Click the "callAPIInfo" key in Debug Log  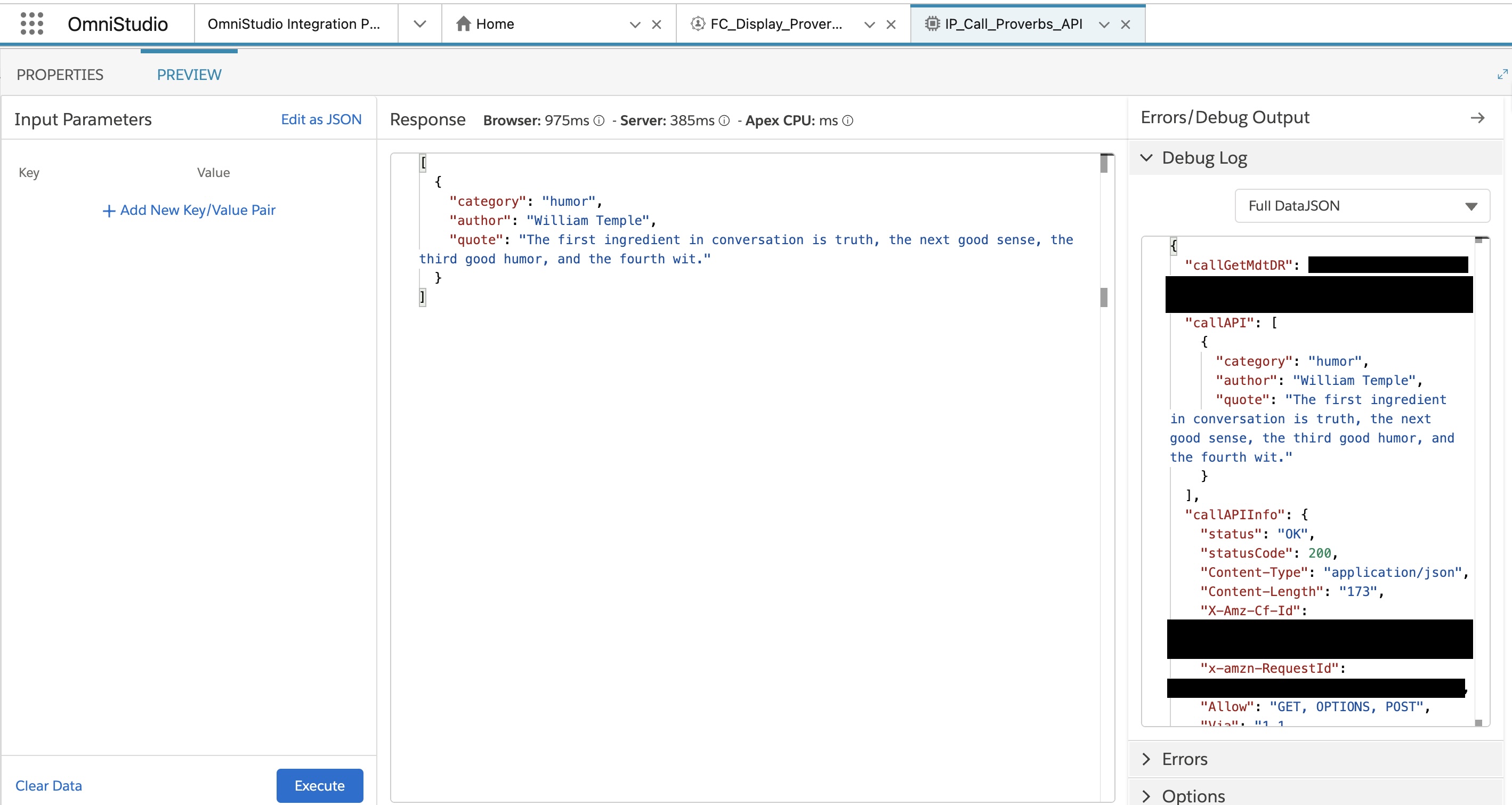(1235, 514)
